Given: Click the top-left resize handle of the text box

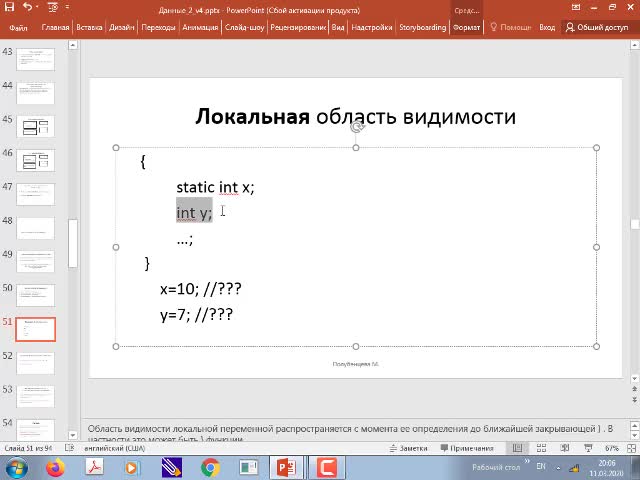Looking at the screenshot, I should click(116, 147).
